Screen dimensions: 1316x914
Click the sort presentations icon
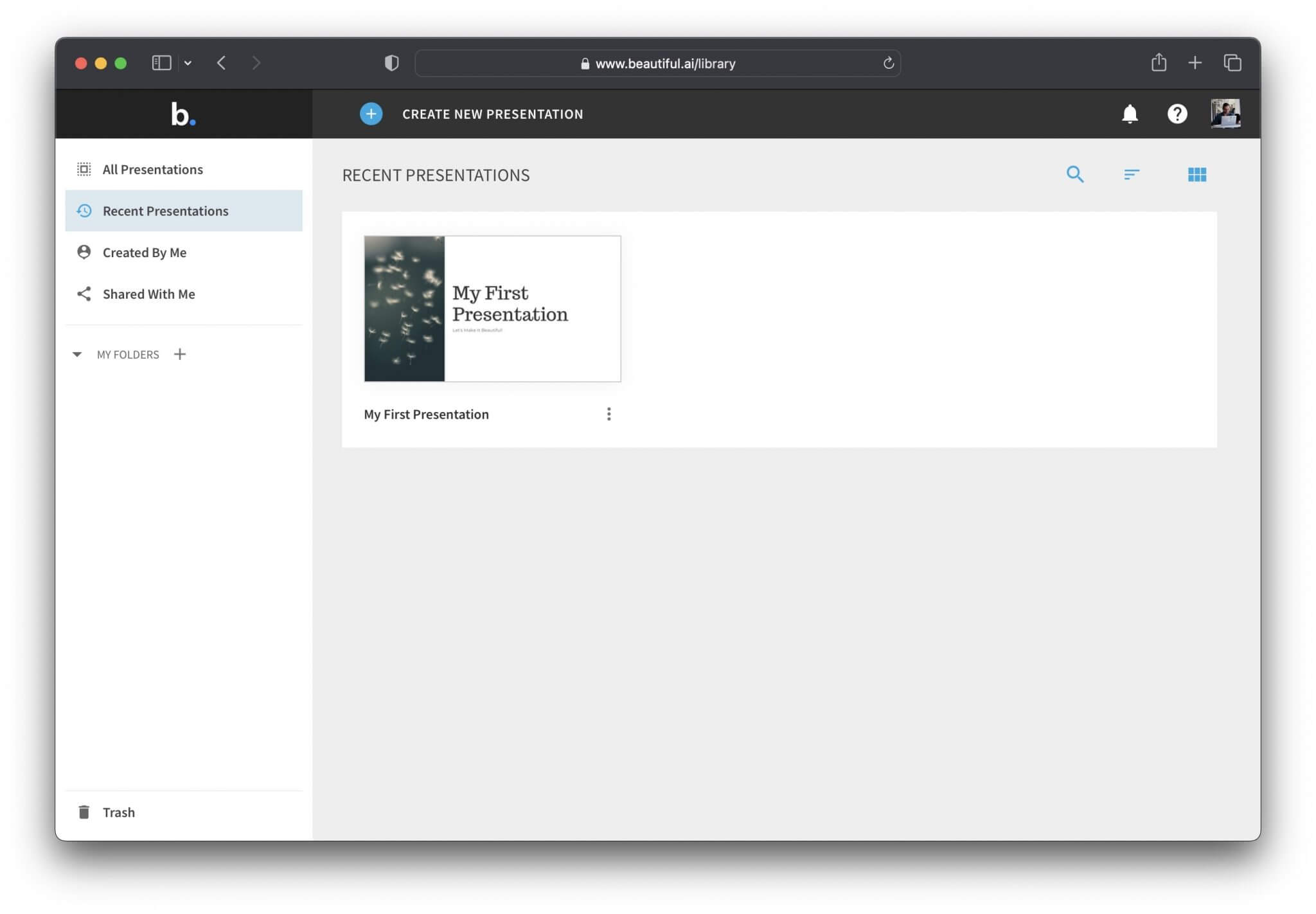click(x=1132, y=174)
